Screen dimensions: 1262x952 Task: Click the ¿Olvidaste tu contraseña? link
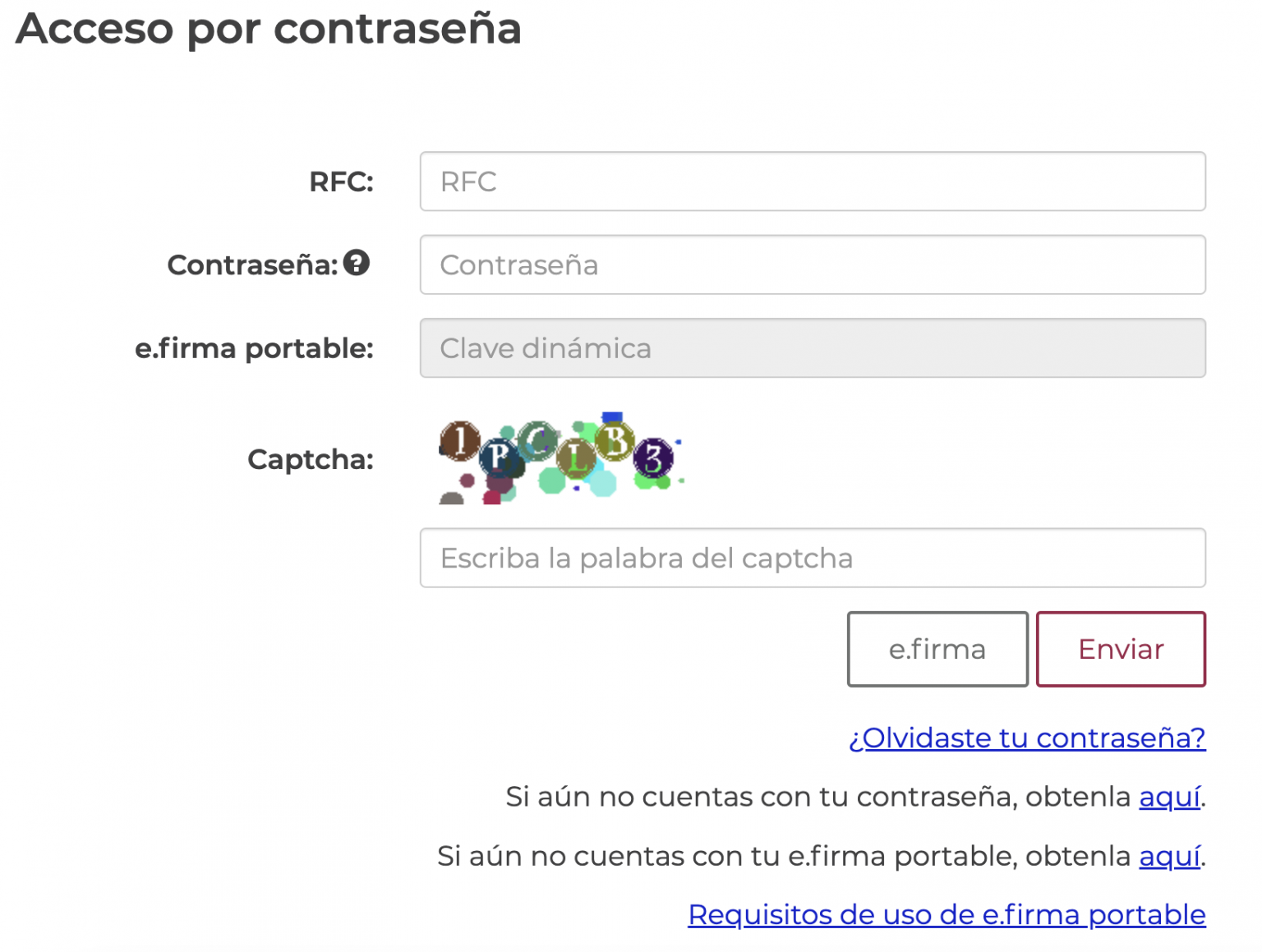(1026, 738)
